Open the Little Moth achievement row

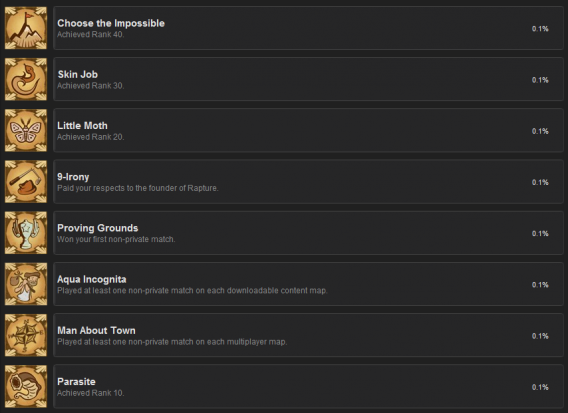coord(308,130)
